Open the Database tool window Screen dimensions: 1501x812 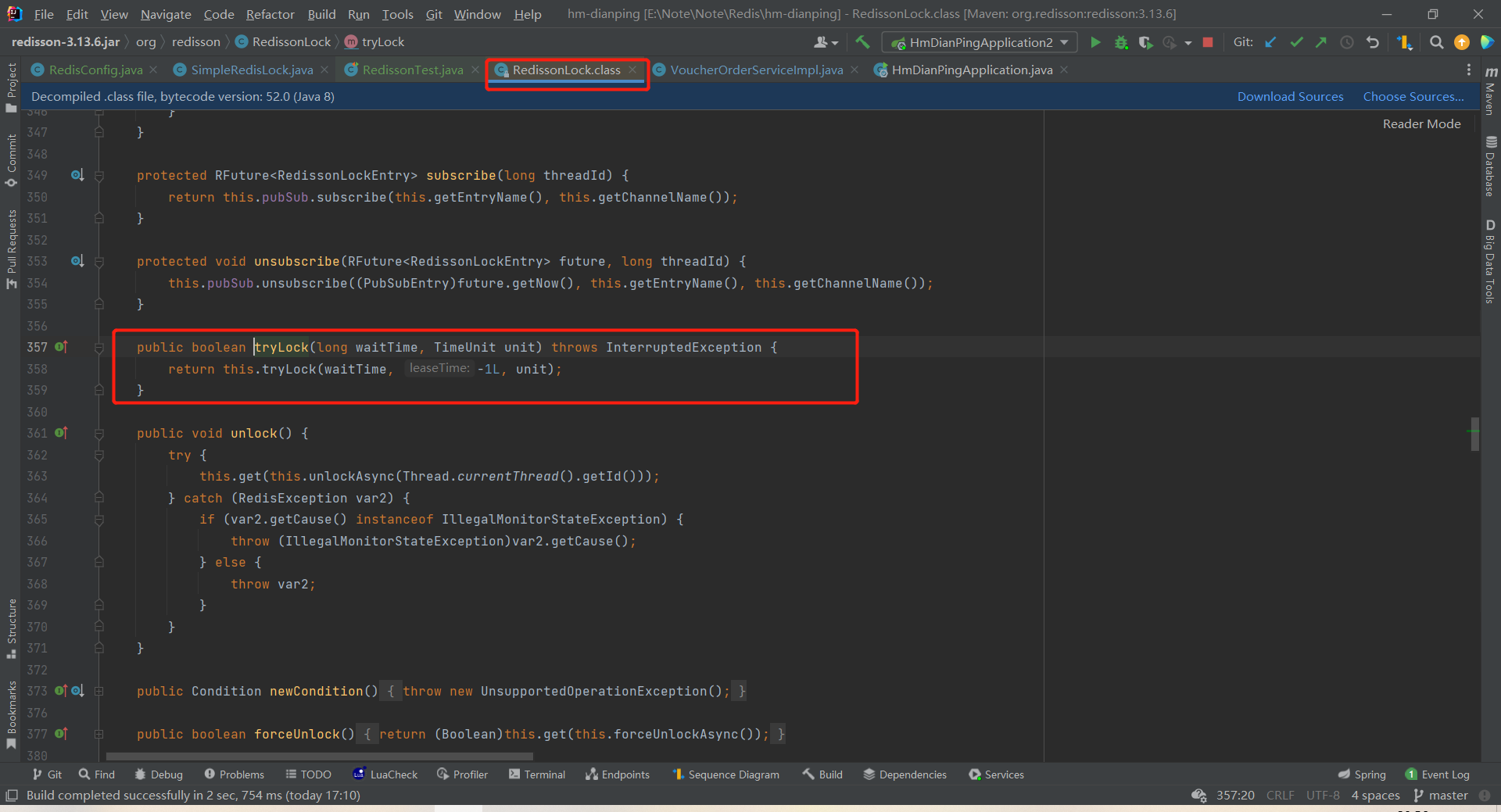[1491, 166]
